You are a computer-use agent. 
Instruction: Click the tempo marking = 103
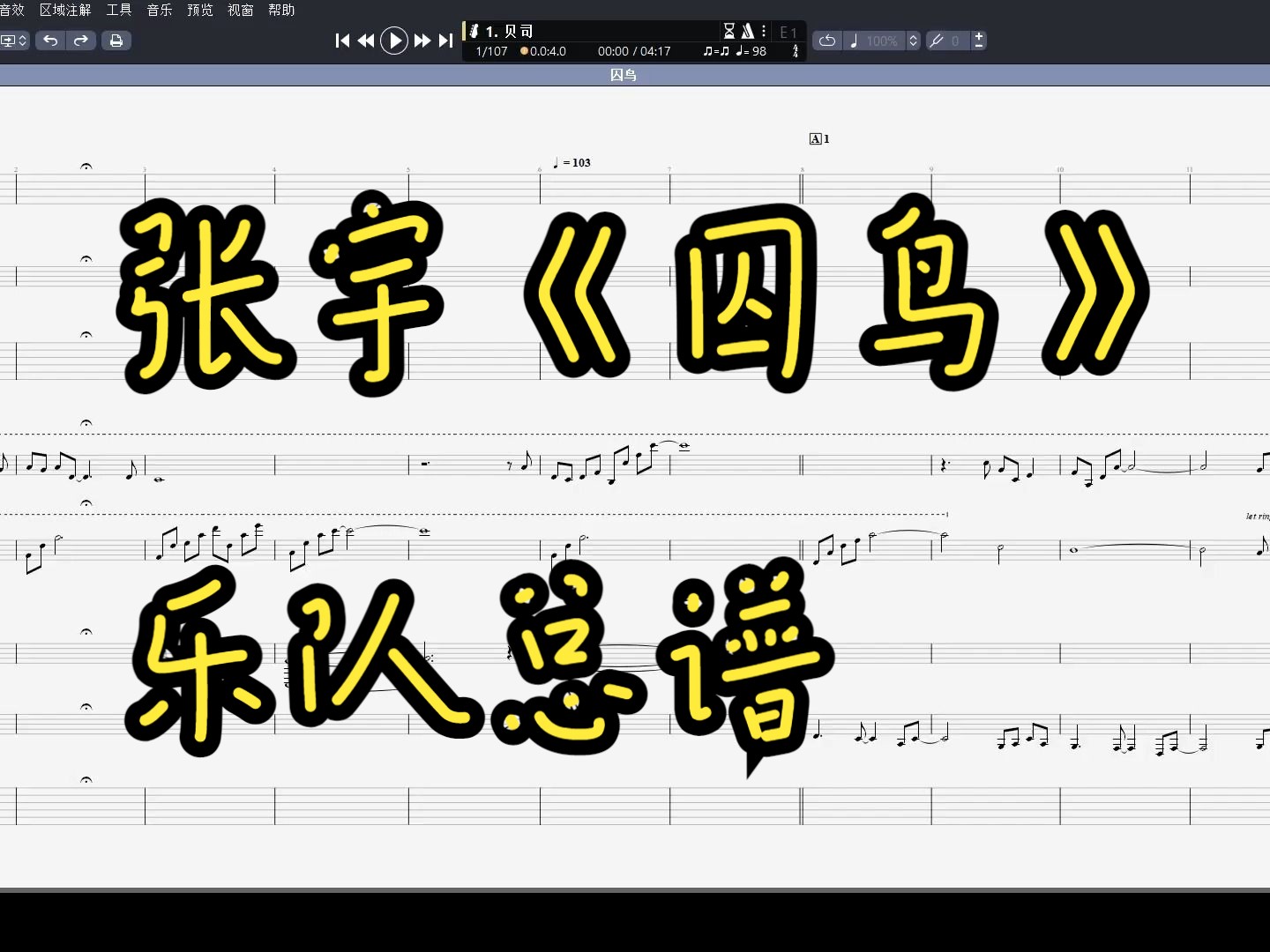pos(571,163)
